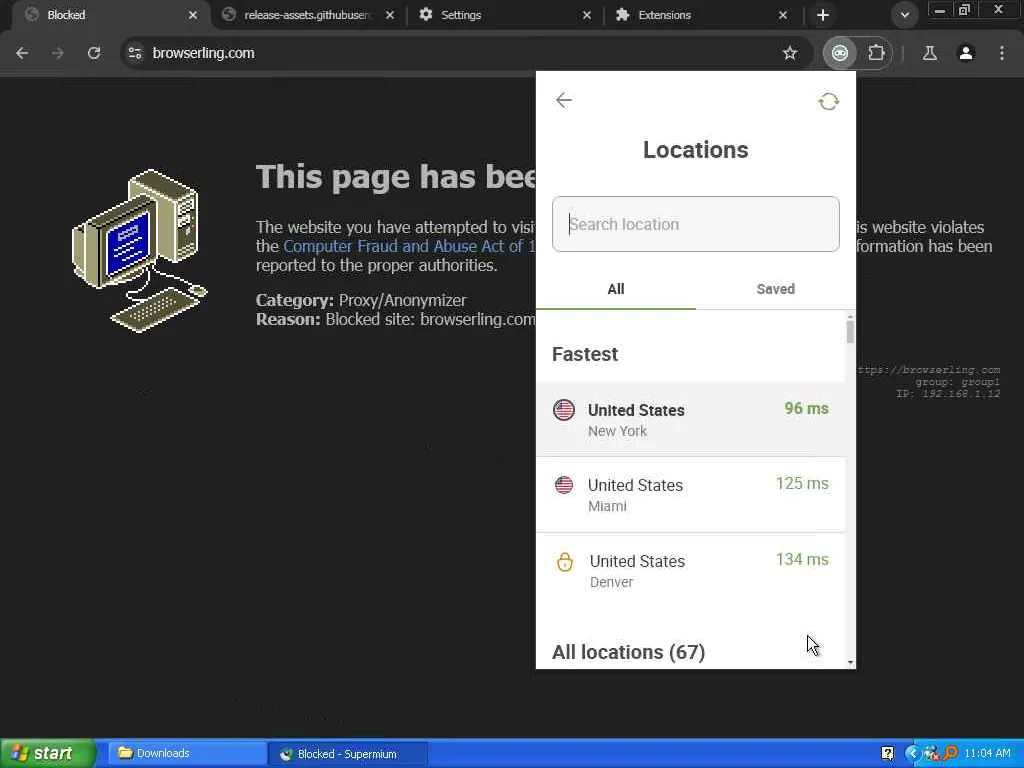Connect to United States Miami
Viewport: 1024px width, 768px height.
pos(690,494)
